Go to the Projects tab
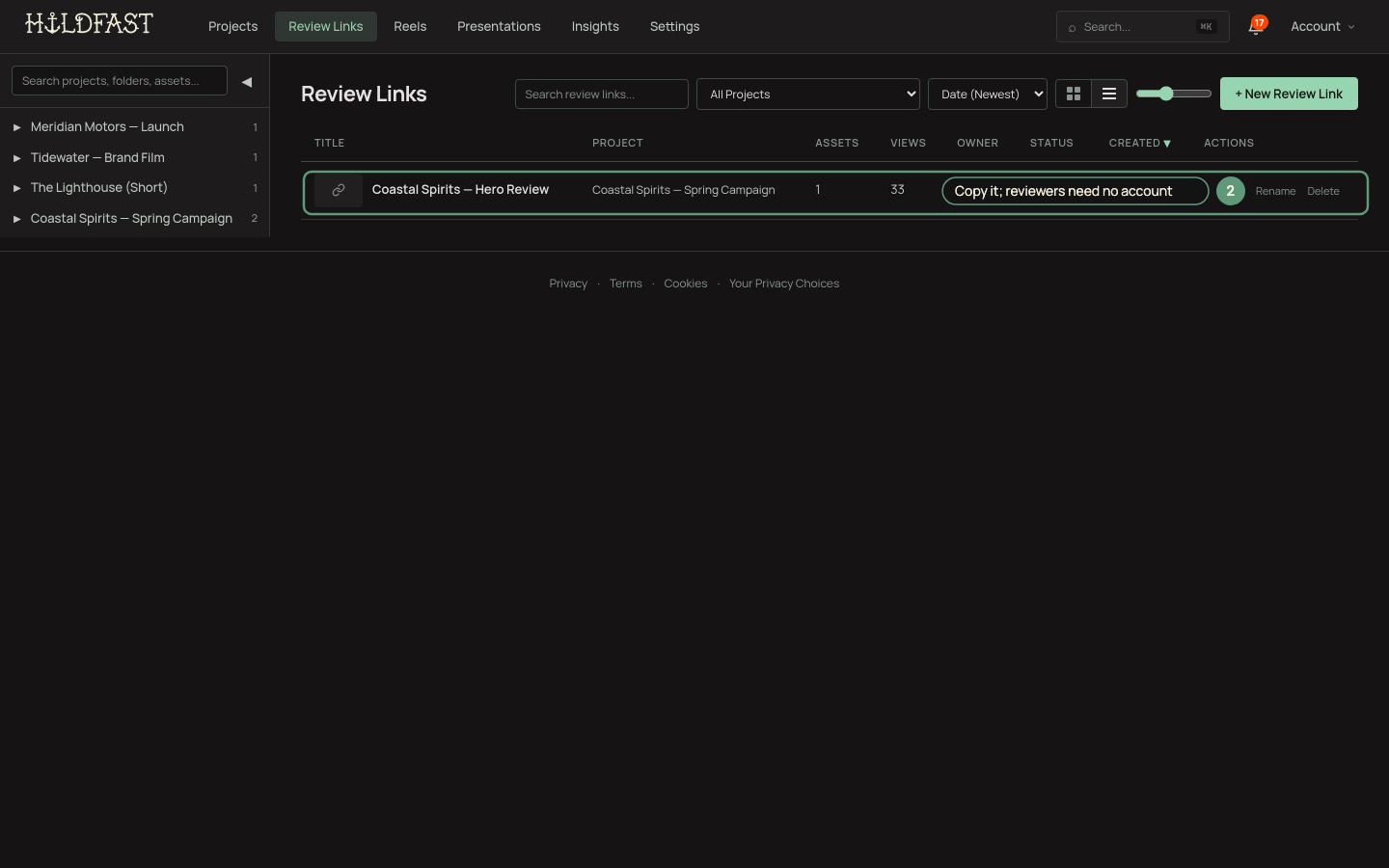The width and height of the screenshot is (1389, 868). click(x=232, y=27)
